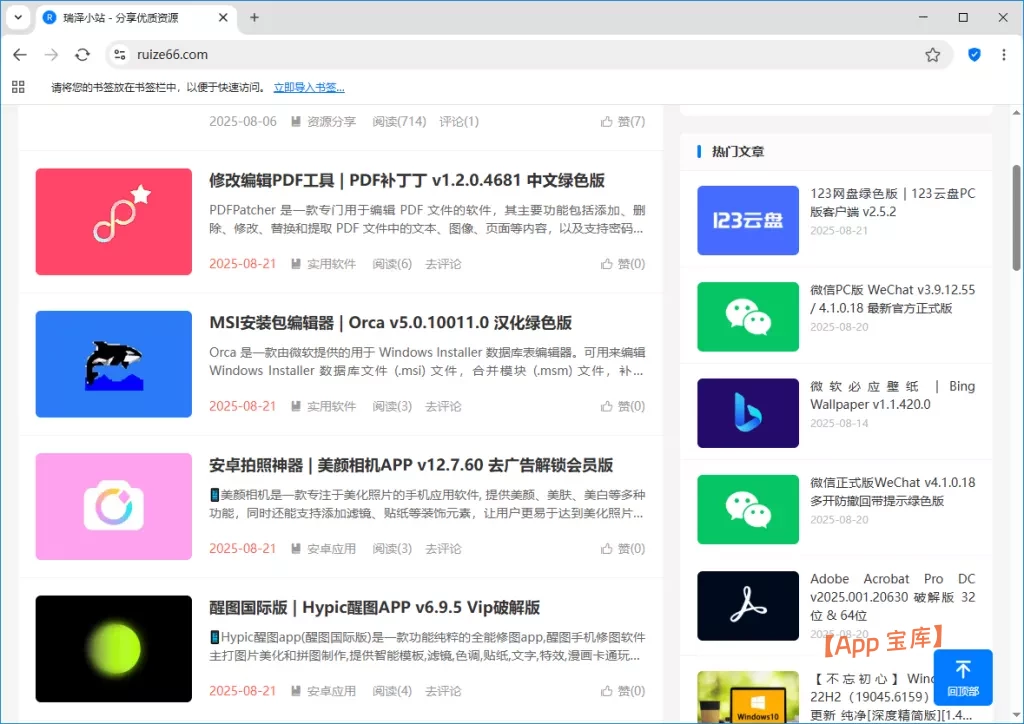Click the 回顶部 back-to-top button
The image size is (1024, 724).
(962, 677)
